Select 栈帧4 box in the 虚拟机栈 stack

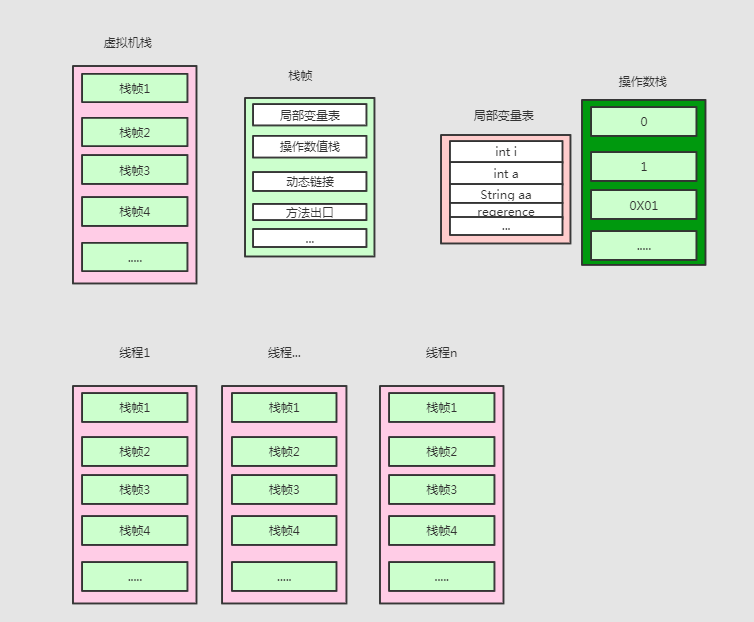click(x=134, y=211)
